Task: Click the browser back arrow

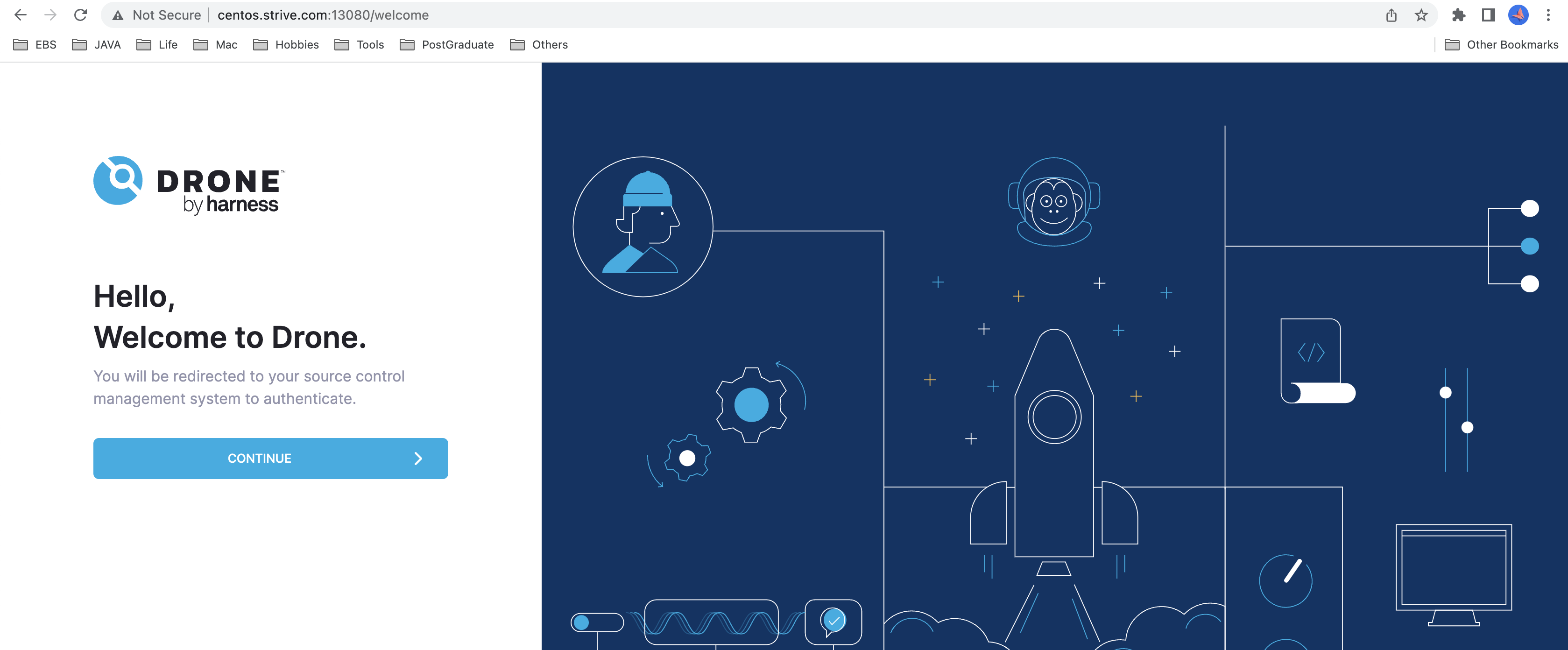Action: tap(20, 15)
